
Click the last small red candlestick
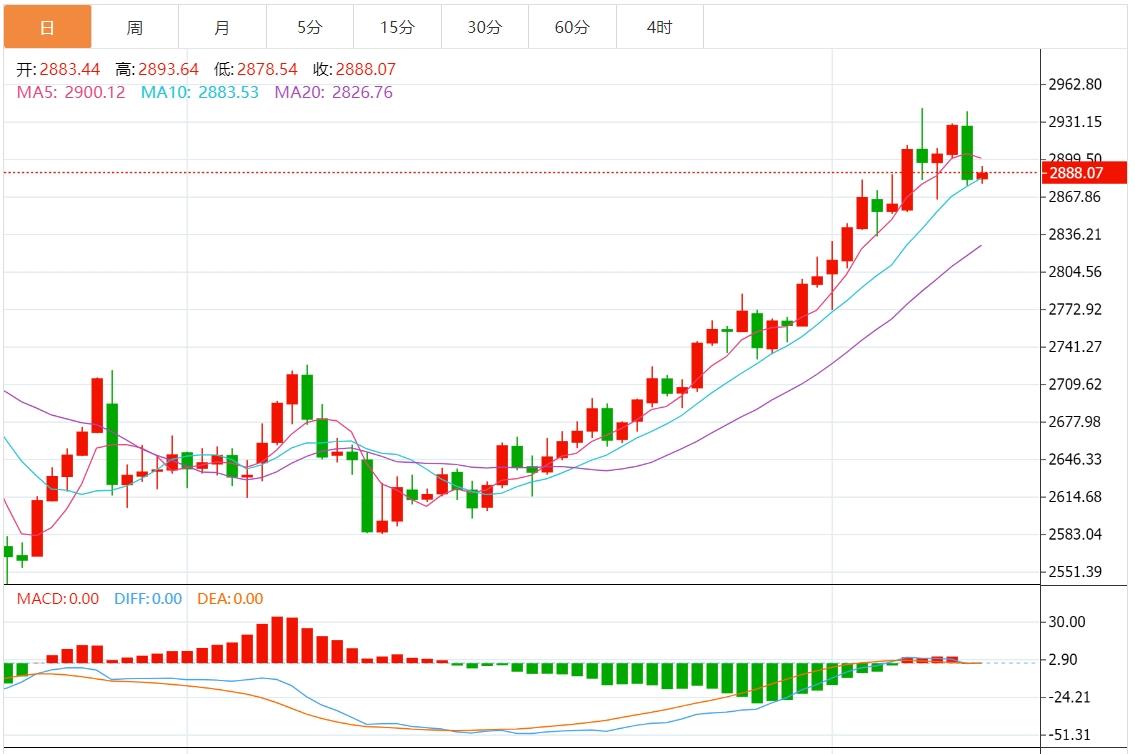pos(982,175)
